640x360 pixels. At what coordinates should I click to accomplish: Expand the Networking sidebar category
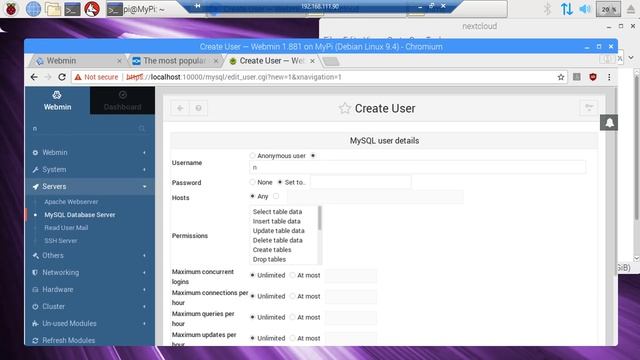click(x=90, y=272)
